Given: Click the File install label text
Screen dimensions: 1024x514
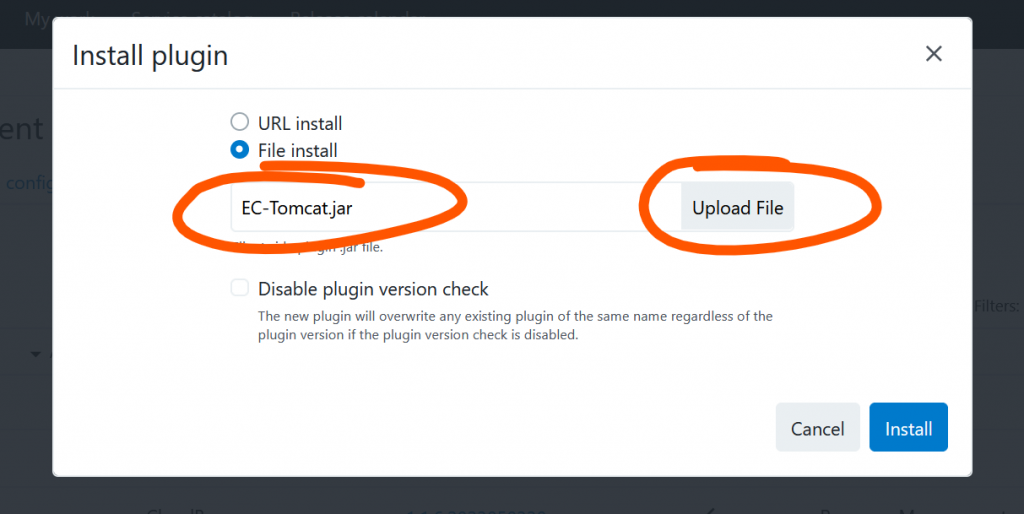Looking at the screenshot, I should [x=298, y=151].
